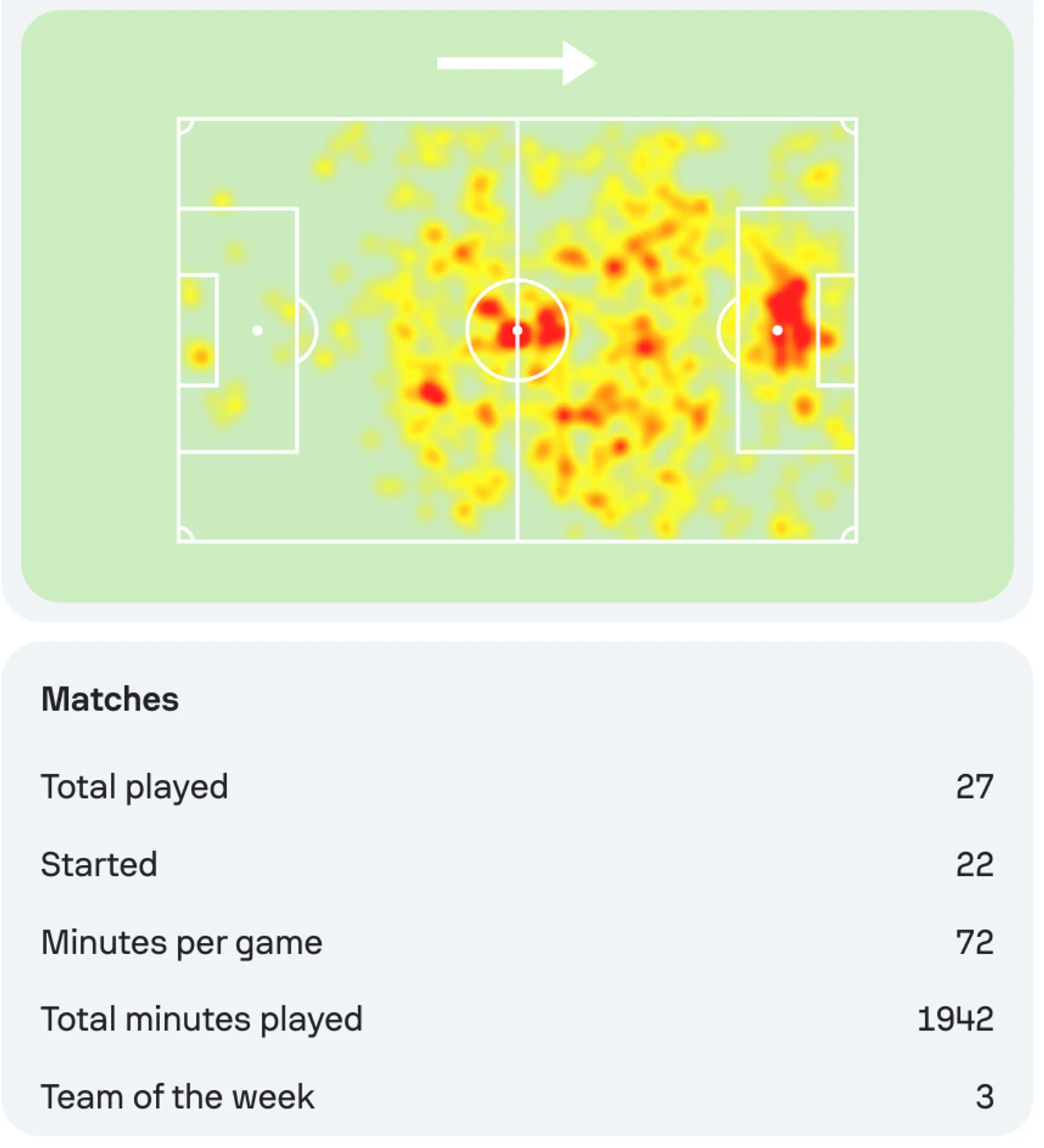Click the left penalty spot on heatmap
1044x1148 pixels.
(x=257, y=330)
